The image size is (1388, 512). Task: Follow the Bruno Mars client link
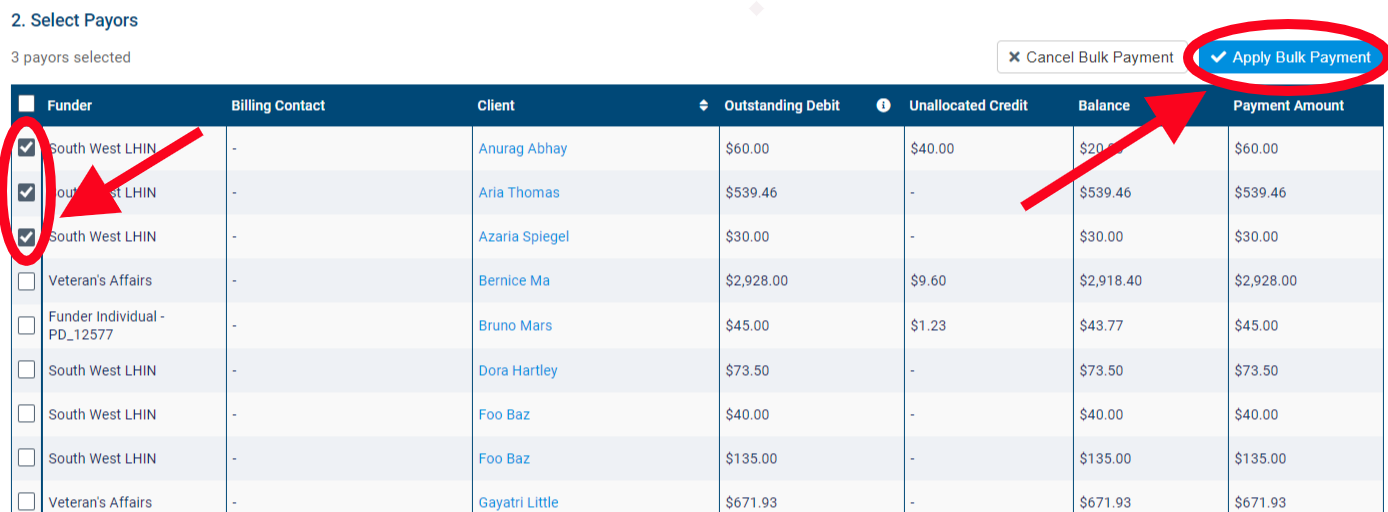[x=515, y=325]
